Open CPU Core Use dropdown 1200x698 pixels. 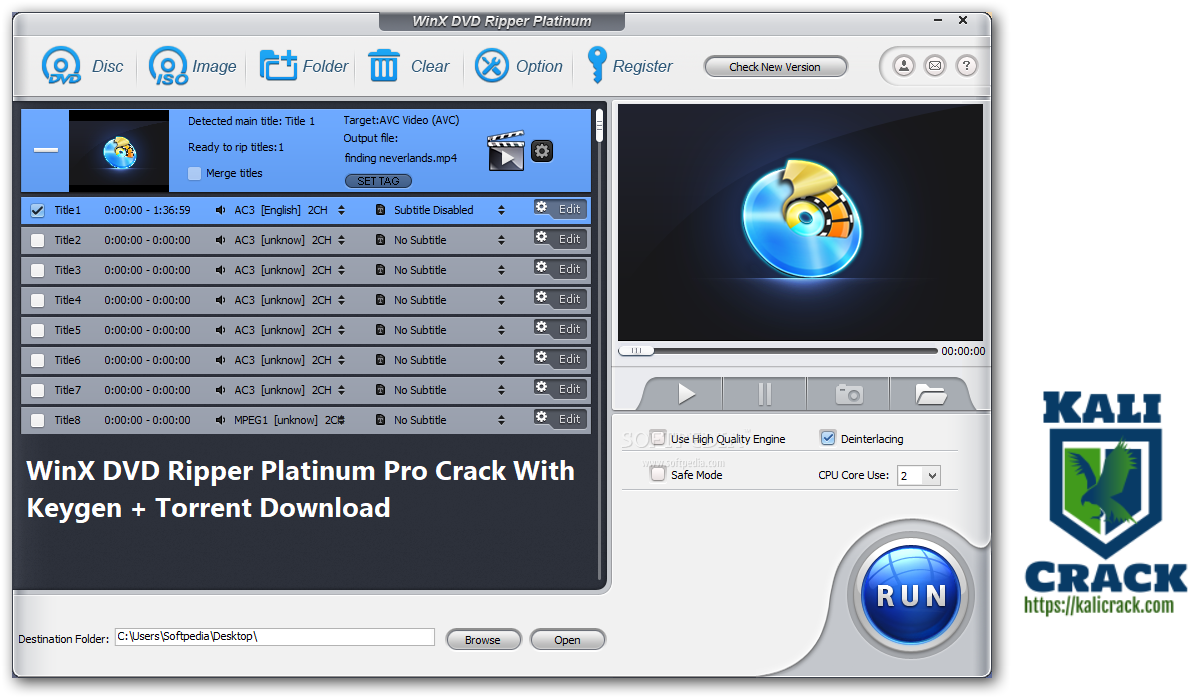pyautogui.click(x=919, y=476)
